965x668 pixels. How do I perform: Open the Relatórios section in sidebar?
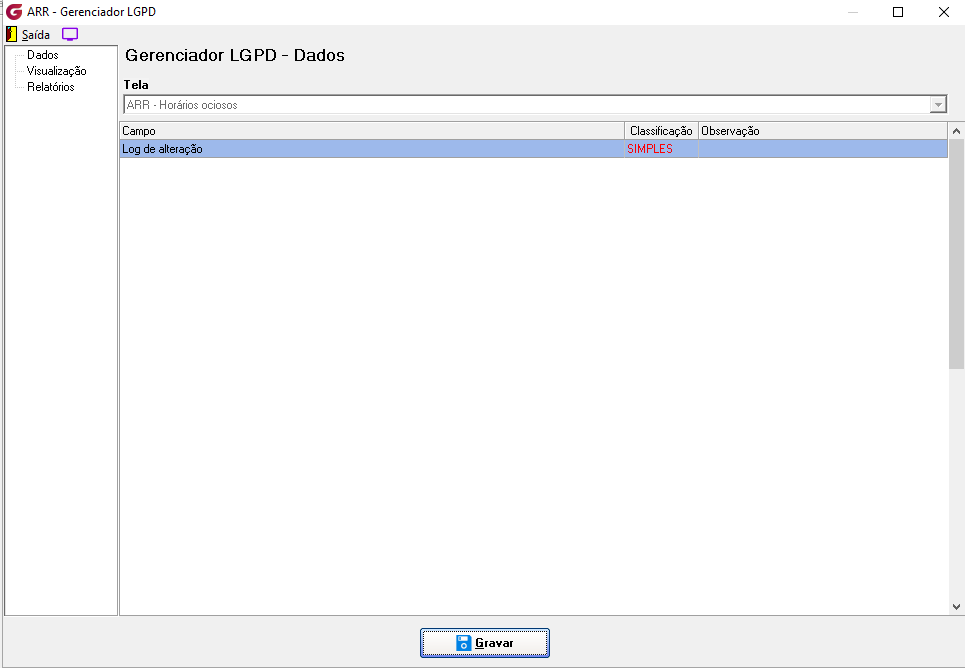pyautogui.click(x=50, y=87)
